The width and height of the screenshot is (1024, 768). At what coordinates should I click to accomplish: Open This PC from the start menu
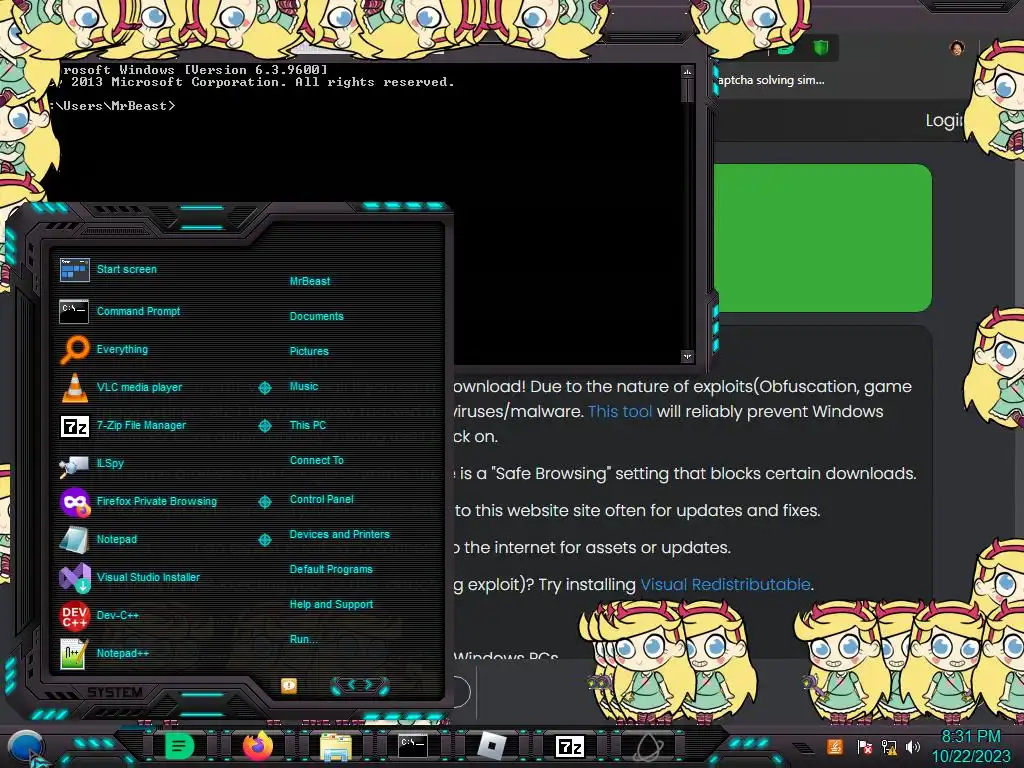coord(308,425)
